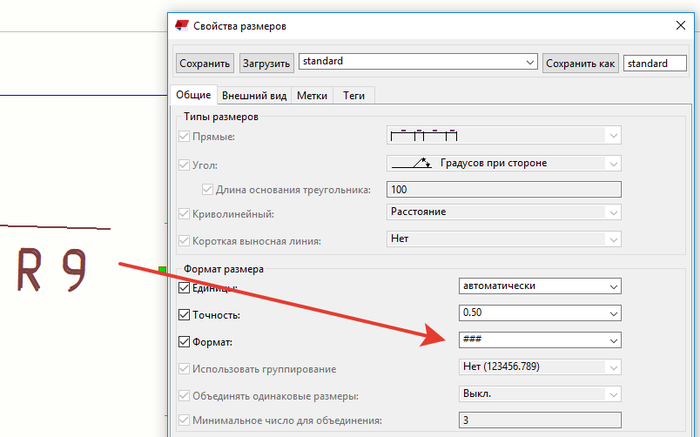Switch to the Внешний вид tab
The image size is (700, 437).
tap(254, 96)
